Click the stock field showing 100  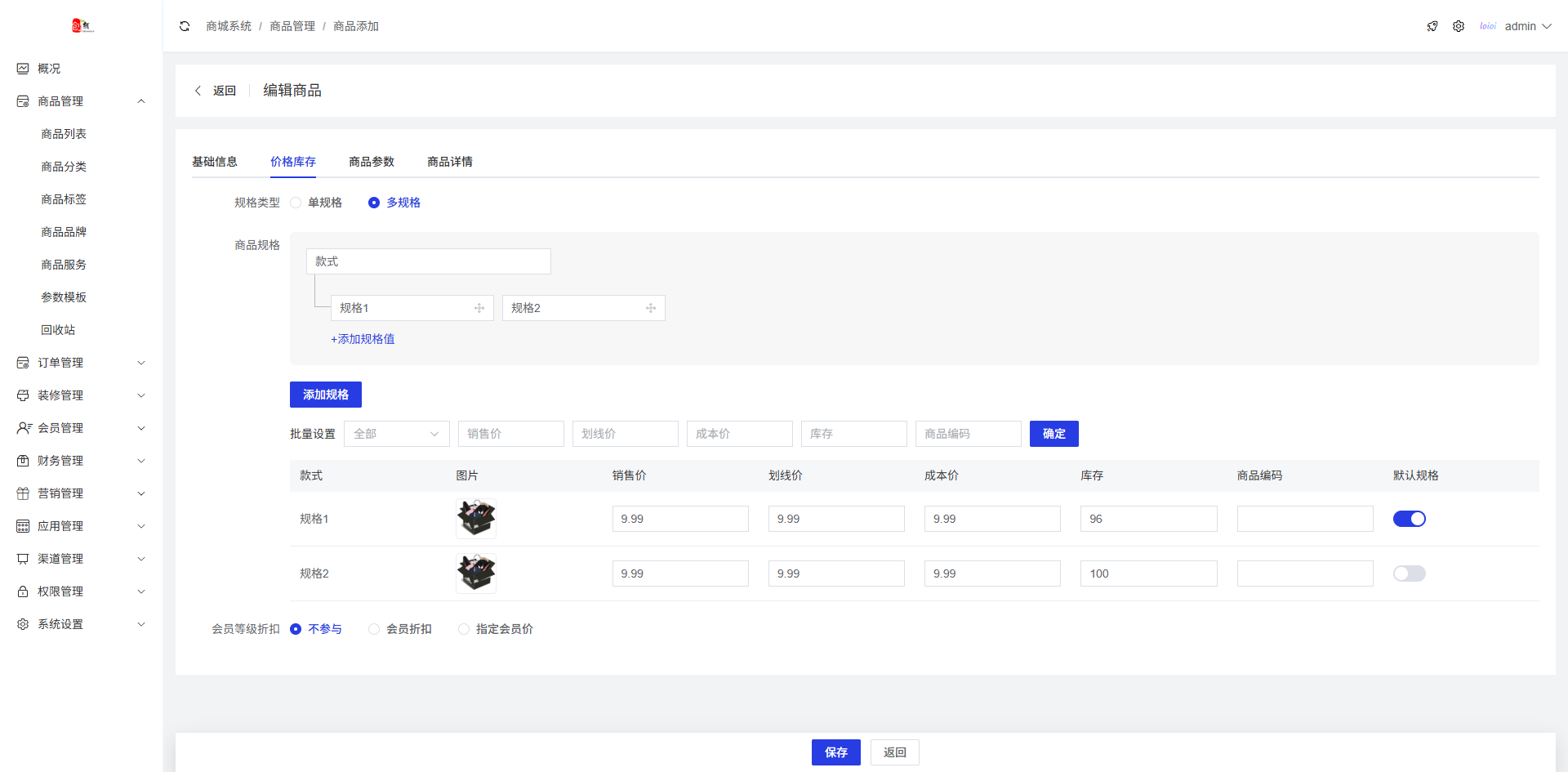[x=1149, y=573]
